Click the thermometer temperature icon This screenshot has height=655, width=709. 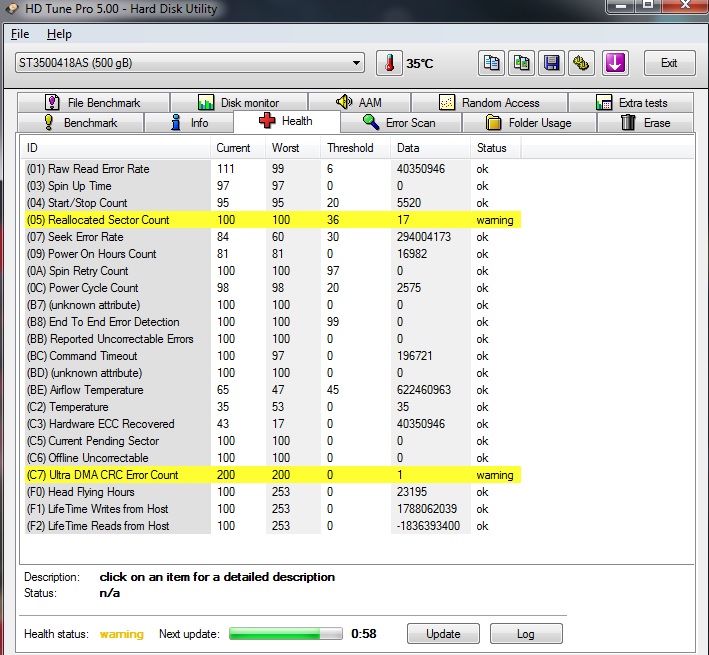[388, 63]
